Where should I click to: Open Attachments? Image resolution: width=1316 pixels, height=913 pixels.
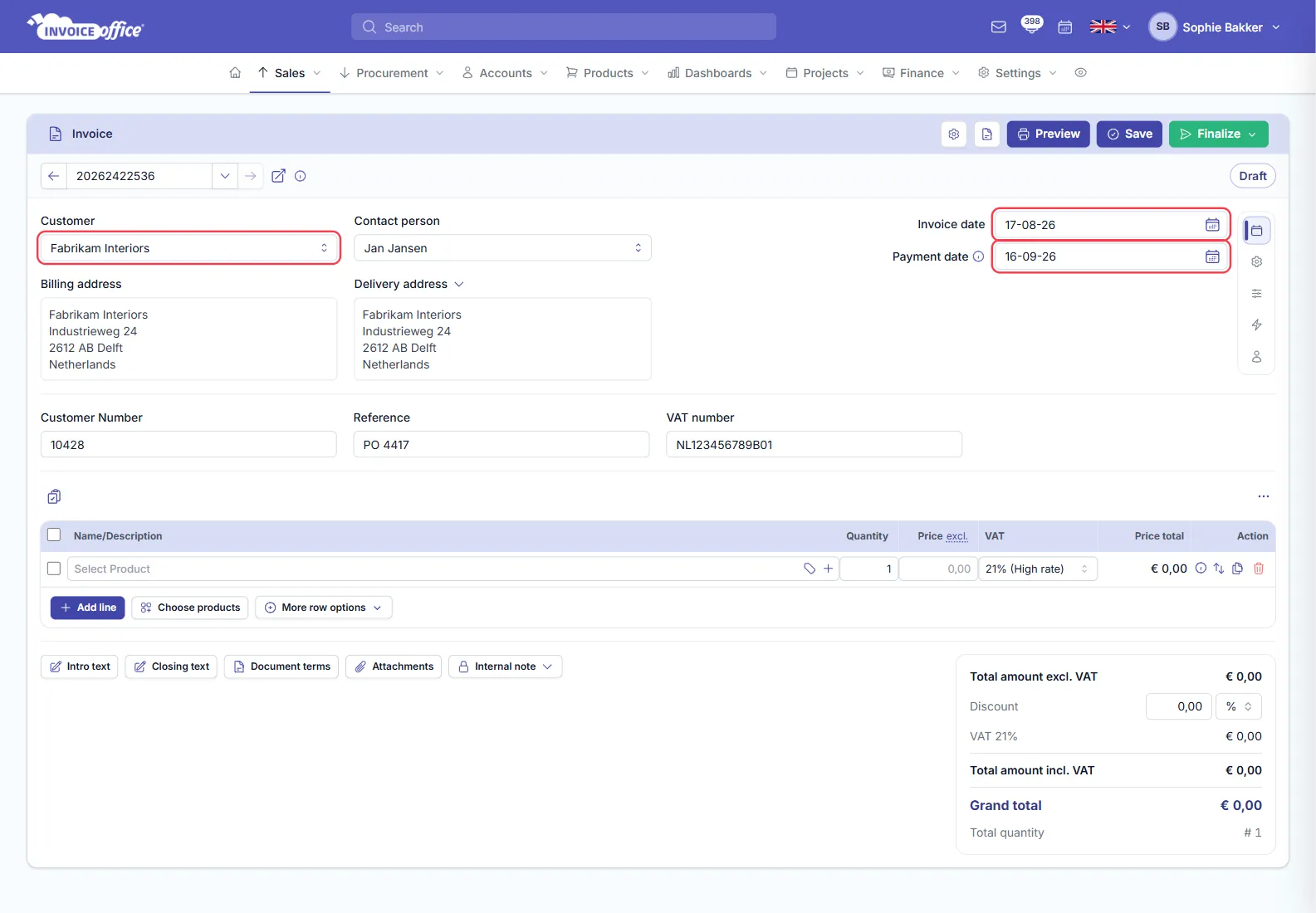[394, 666]
